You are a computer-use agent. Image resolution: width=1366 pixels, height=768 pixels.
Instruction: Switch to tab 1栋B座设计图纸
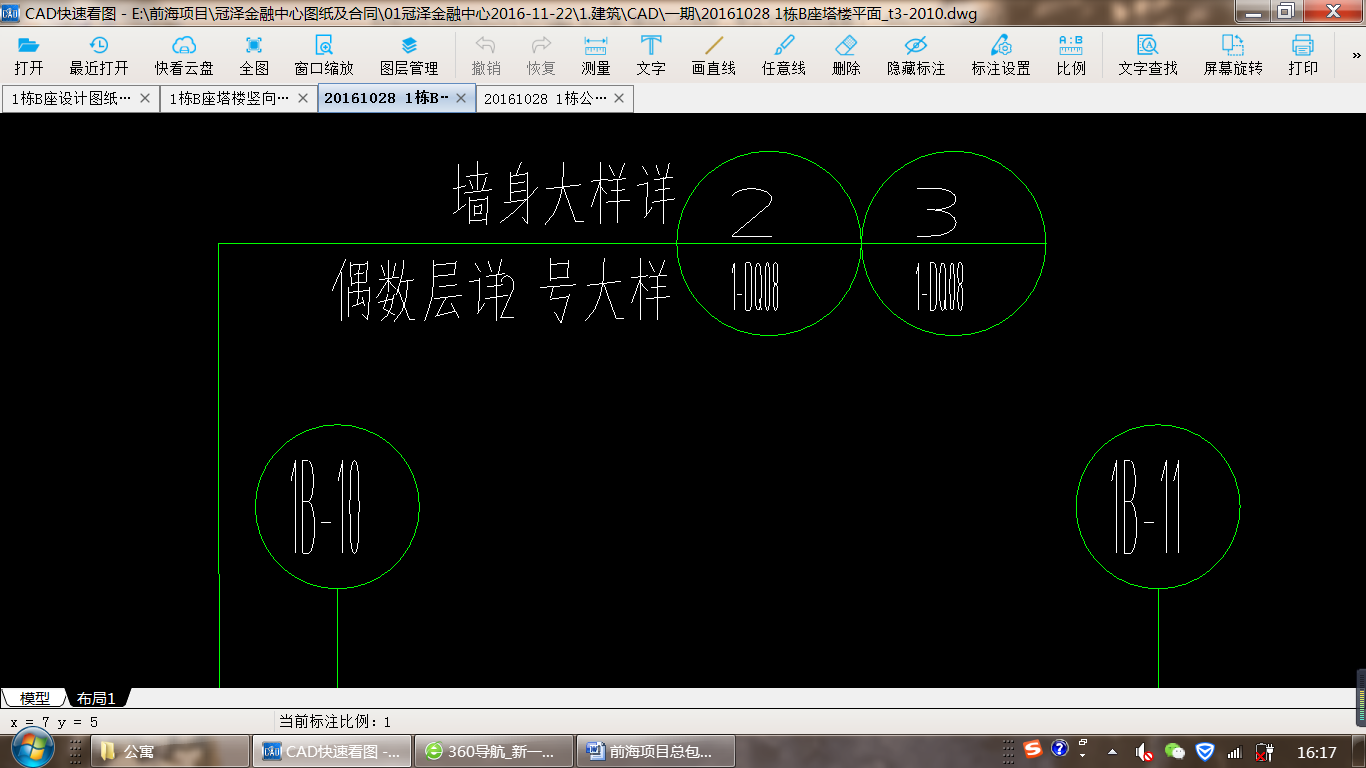pyautogui.click(x=70, y=98)
